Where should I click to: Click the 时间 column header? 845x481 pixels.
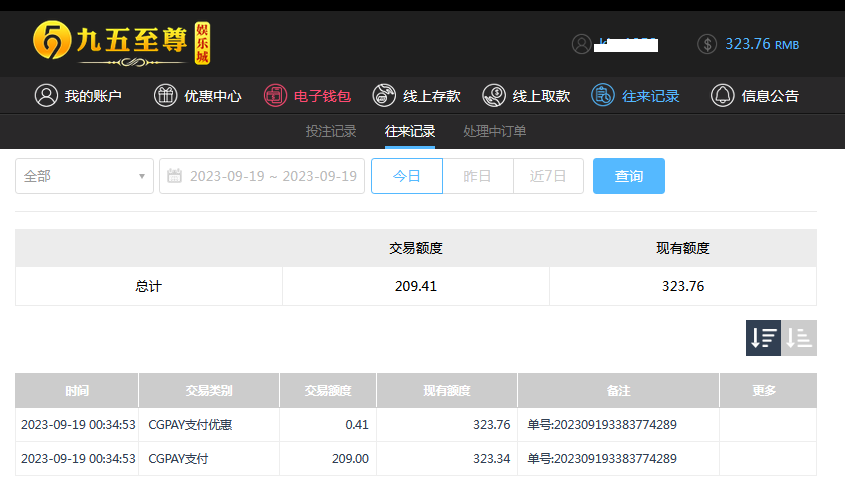coord(77,391)
